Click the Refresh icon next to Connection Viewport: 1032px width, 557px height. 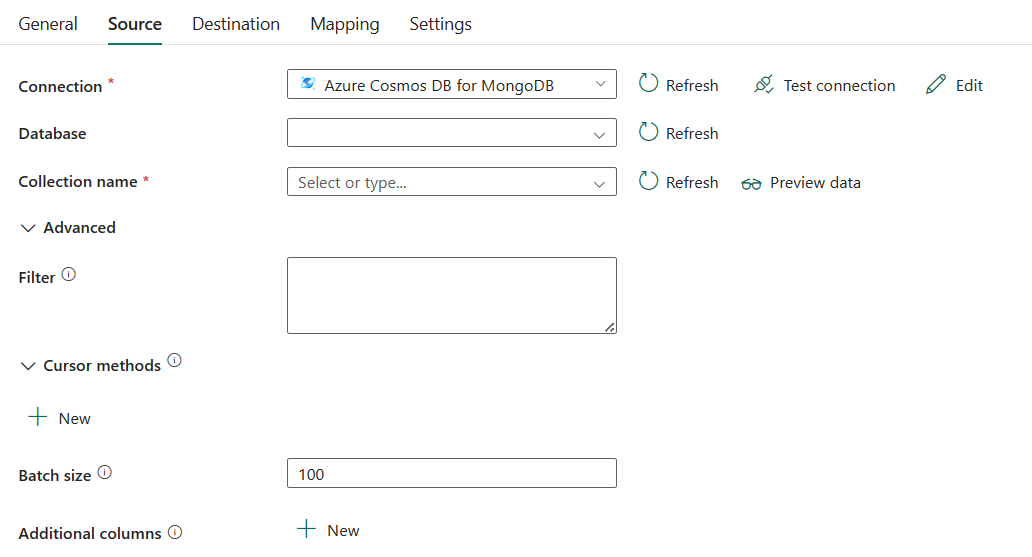tap(648, 83)
